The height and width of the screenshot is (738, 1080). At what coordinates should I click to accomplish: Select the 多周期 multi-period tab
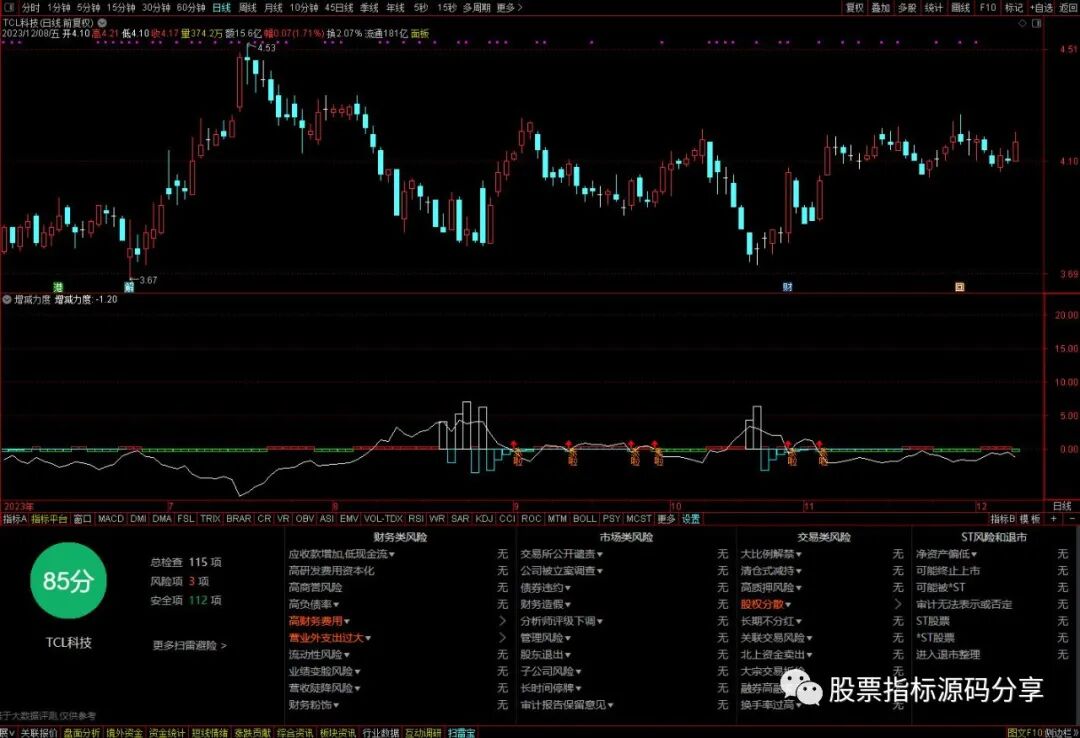click(x=477, y=8)
